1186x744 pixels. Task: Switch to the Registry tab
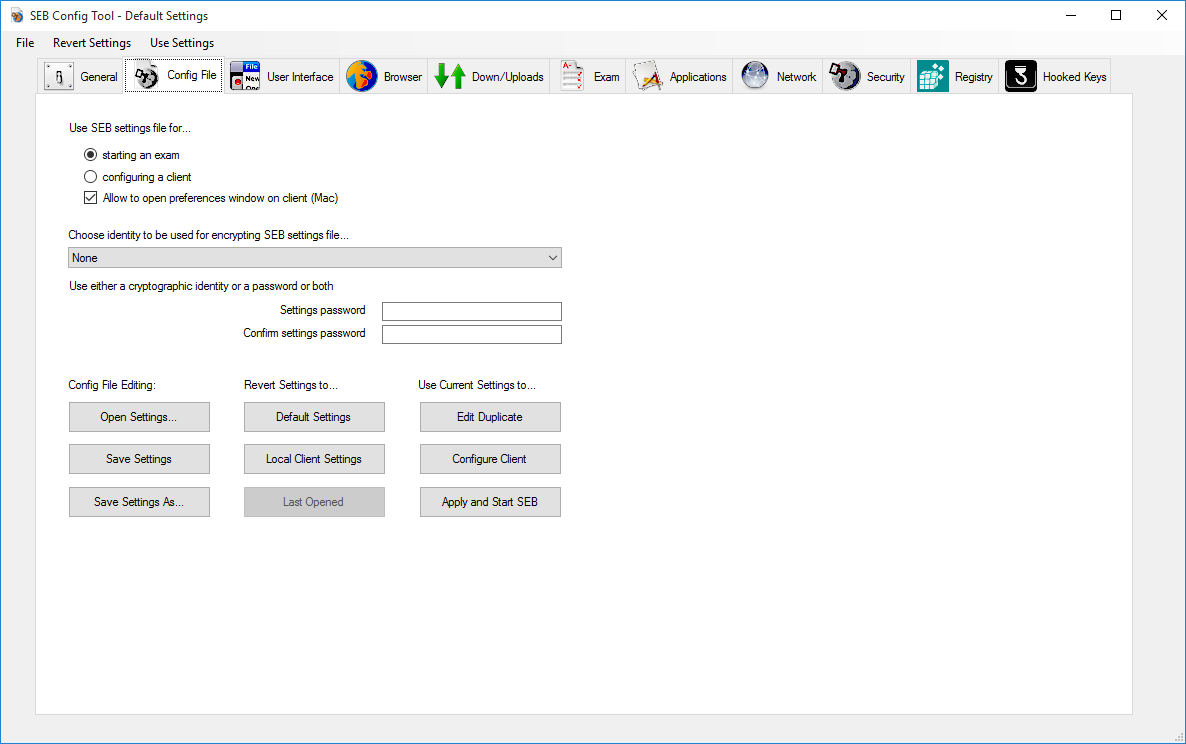pos(955,76)
